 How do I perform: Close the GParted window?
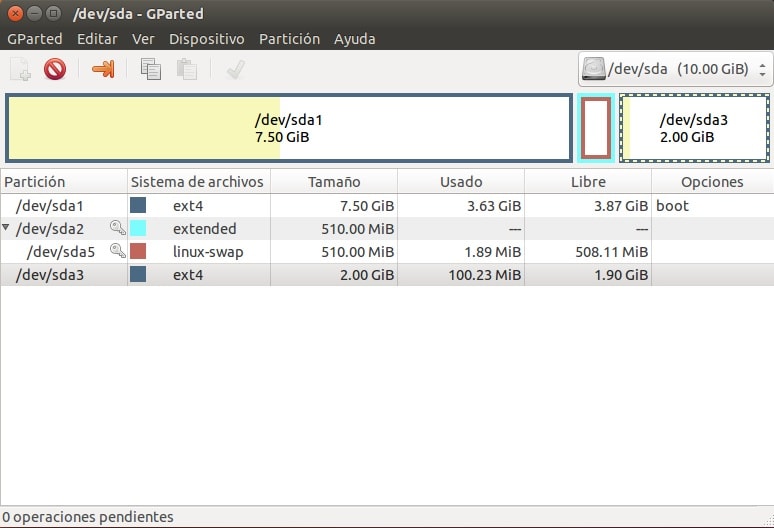pyautogui.click(x=15, y=13)
